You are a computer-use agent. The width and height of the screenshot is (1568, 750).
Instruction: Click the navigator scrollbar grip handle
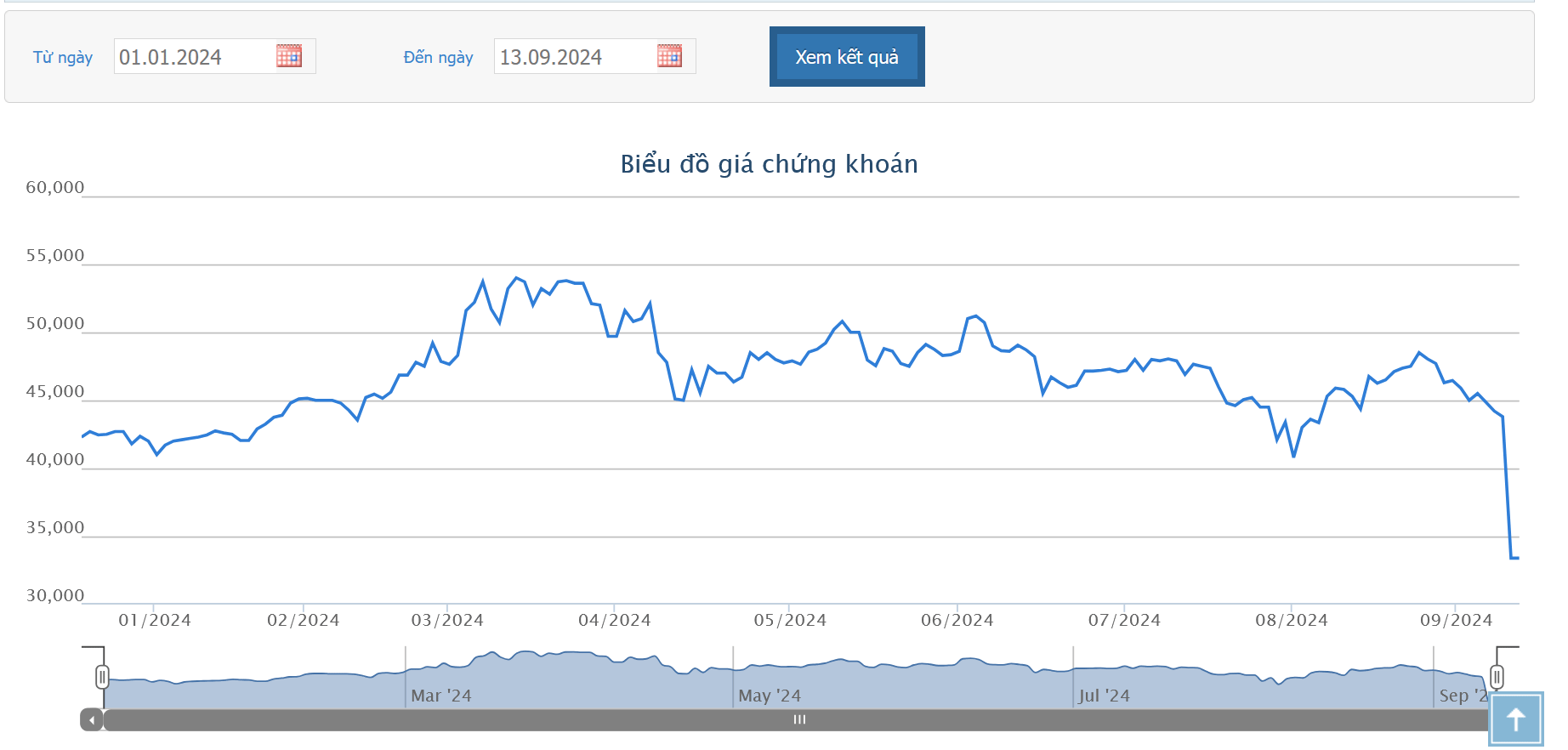click(x=799, y=720)
